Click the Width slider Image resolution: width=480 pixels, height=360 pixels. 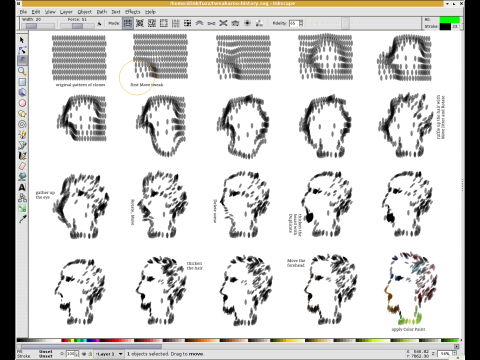(x=38, y=26)
